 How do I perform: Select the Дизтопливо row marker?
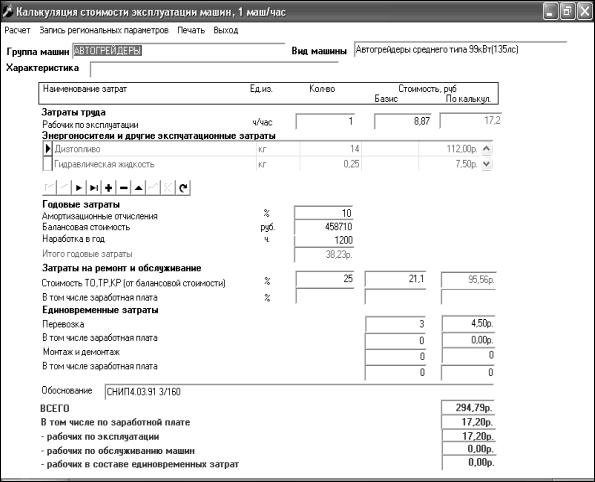pyautogui.click(x=47, y=148)
